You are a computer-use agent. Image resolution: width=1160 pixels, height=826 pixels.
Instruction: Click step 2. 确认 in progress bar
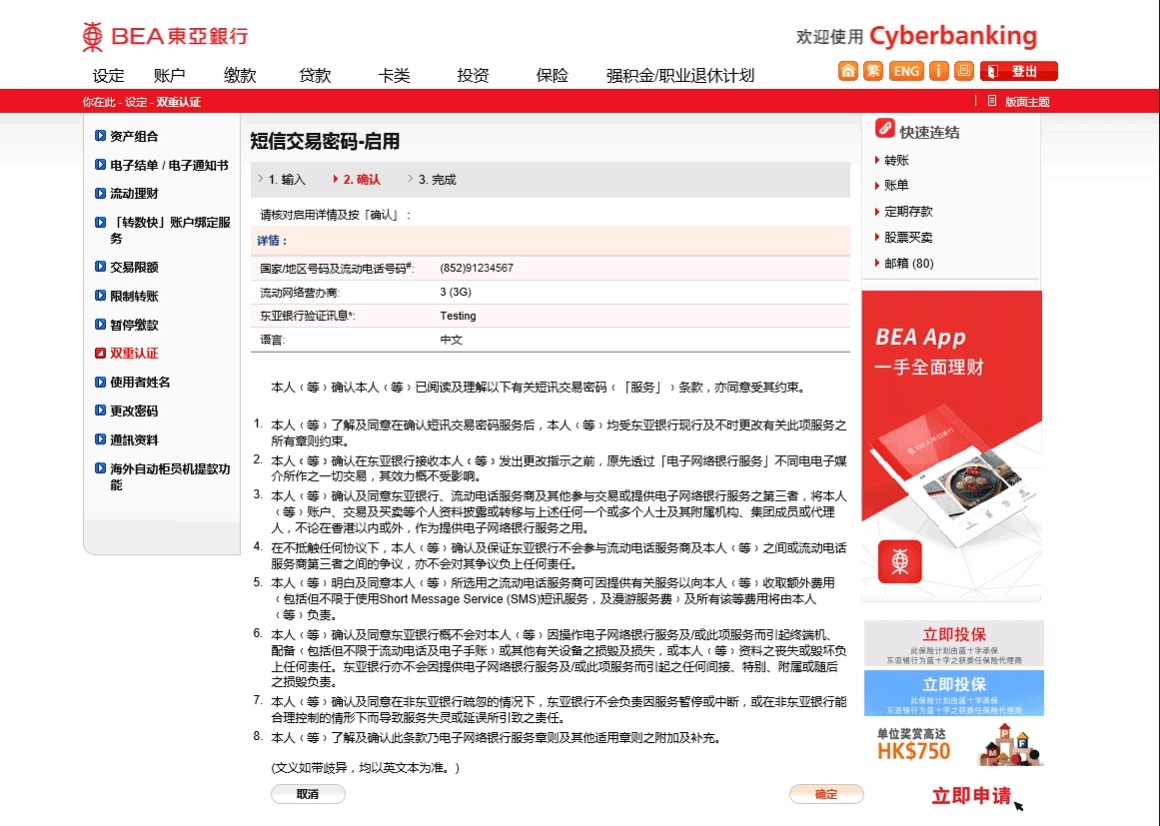362,180
